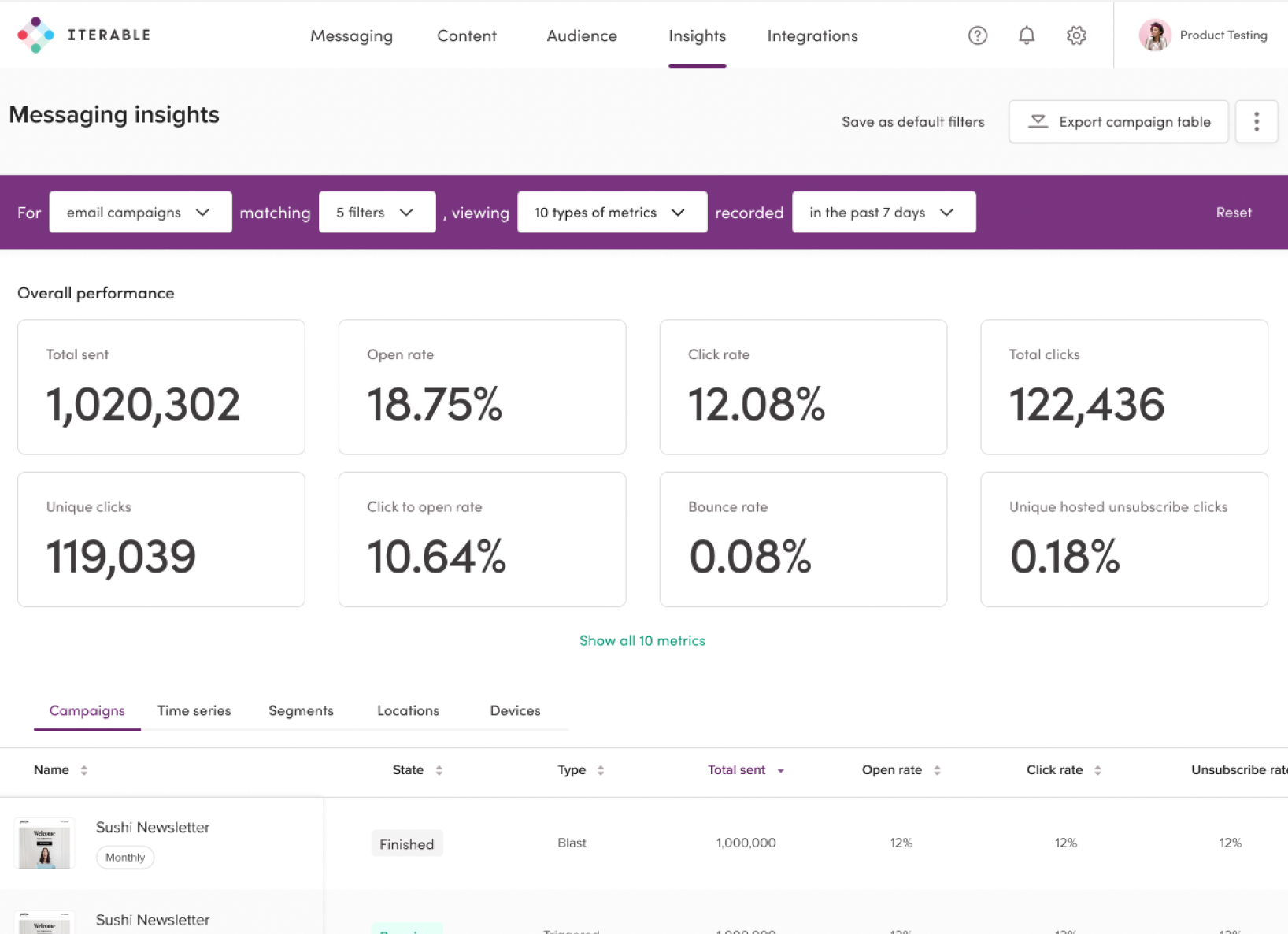This screenshot has width=1288, height=934.
Task: Click the Open rate metric card
Action: coord(482,387)
